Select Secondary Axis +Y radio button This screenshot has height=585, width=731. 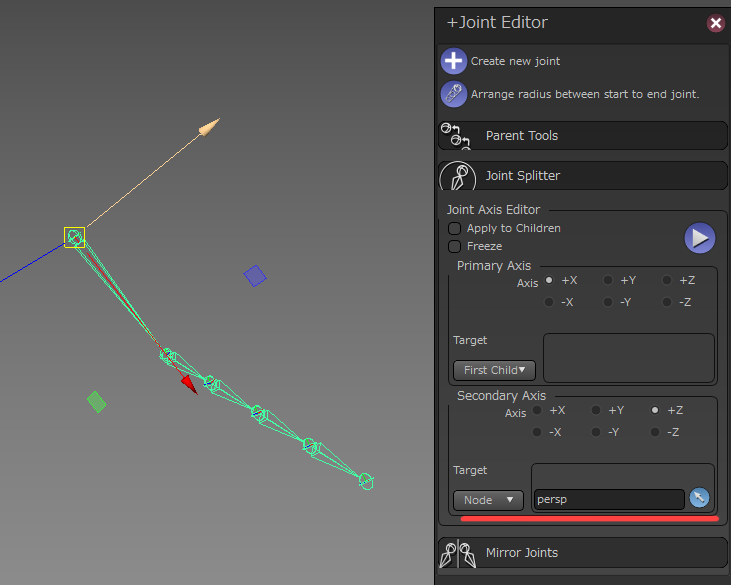coord(596,410)
